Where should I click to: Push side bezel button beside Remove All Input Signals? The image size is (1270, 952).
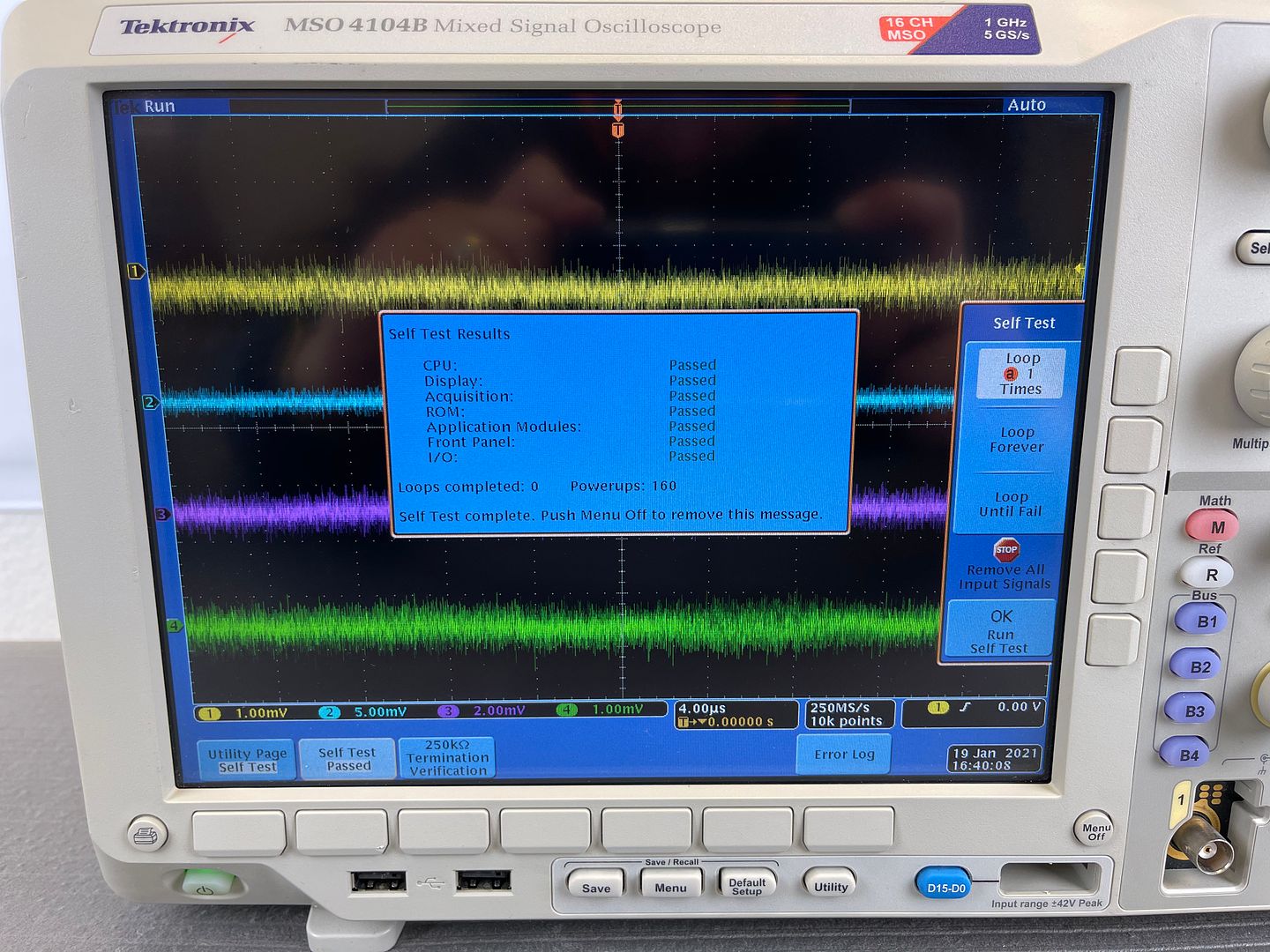coord(1120,576)
